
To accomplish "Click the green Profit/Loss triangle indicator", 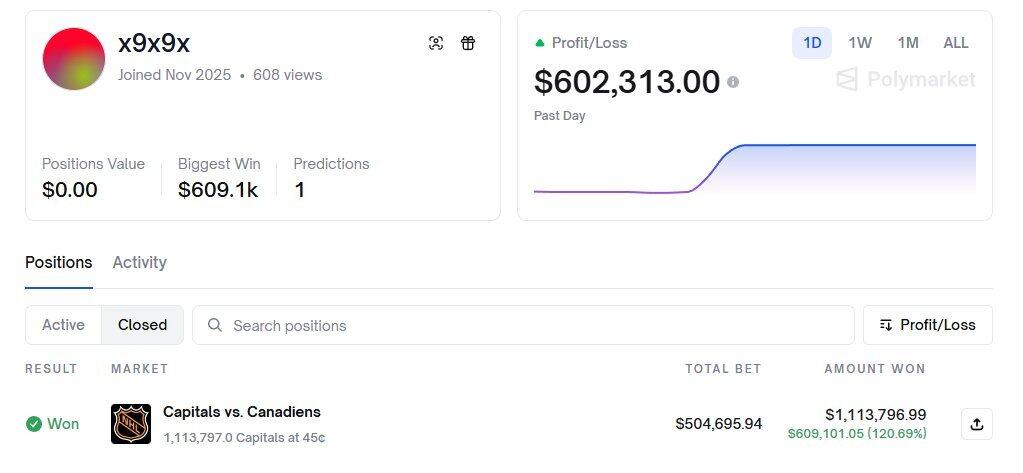I will 540,43.
